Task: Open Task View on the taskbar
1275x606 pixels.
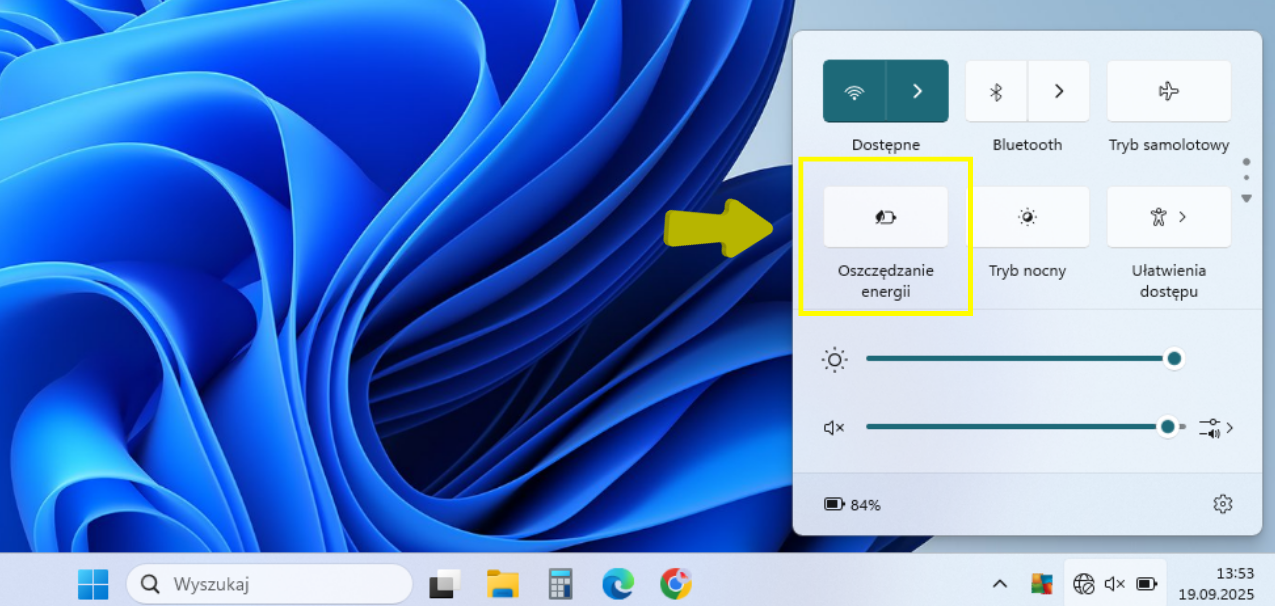Action: (x=445, y=583)
